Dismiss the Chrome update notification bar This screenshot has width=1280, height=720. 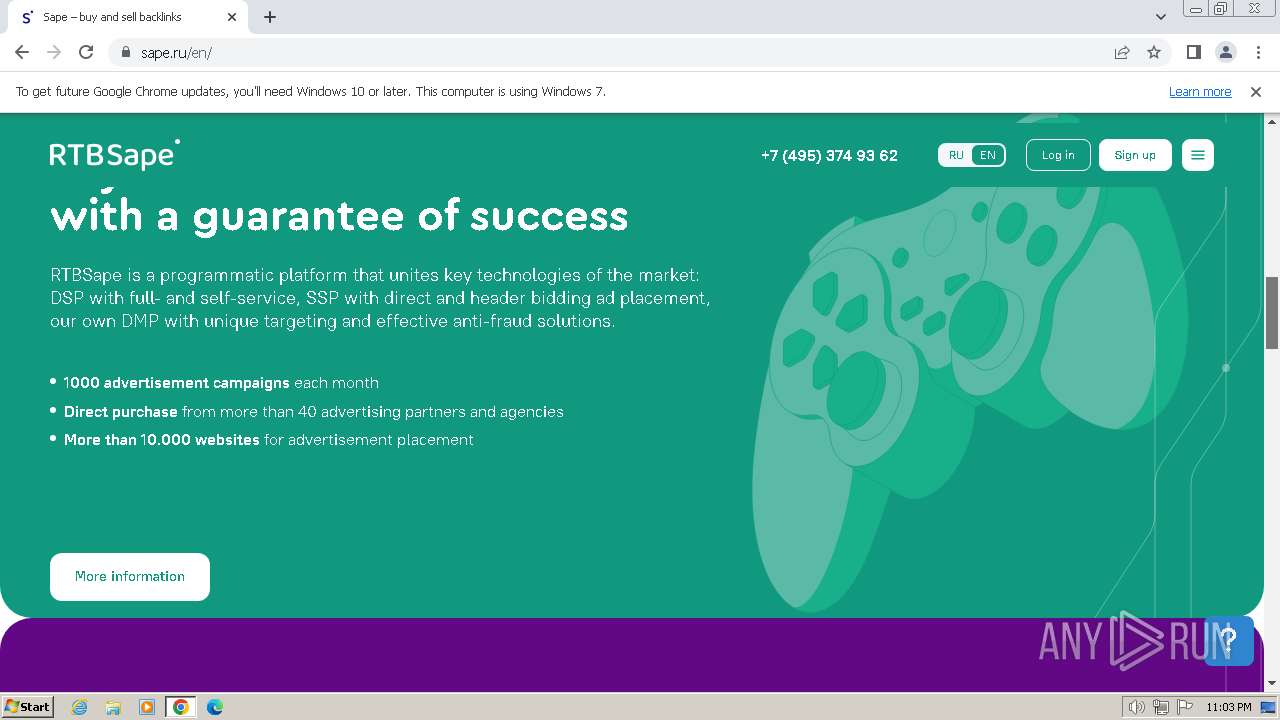coord(1256,91)
